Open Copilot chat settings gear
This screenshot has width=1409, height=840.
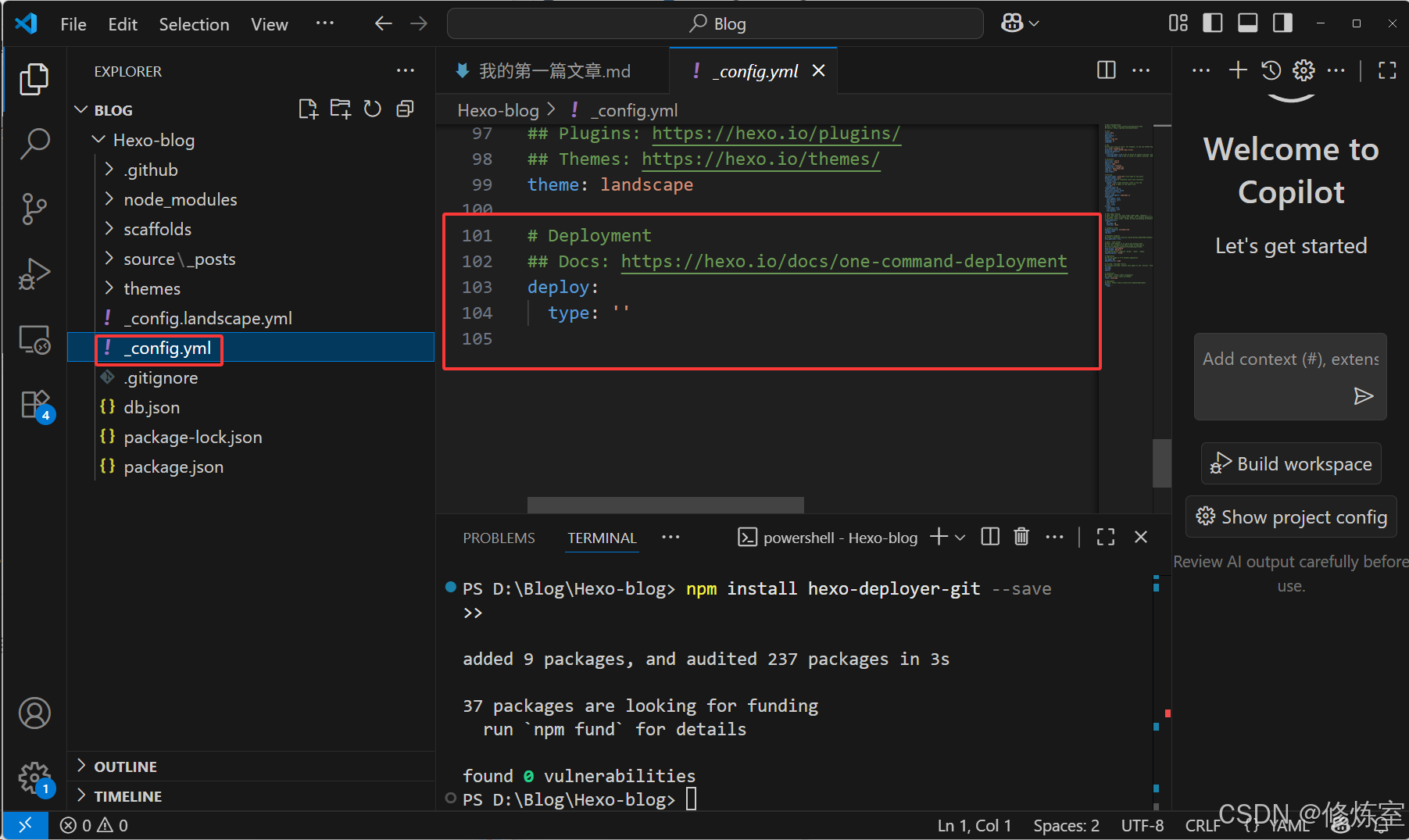coord(1304,70)
